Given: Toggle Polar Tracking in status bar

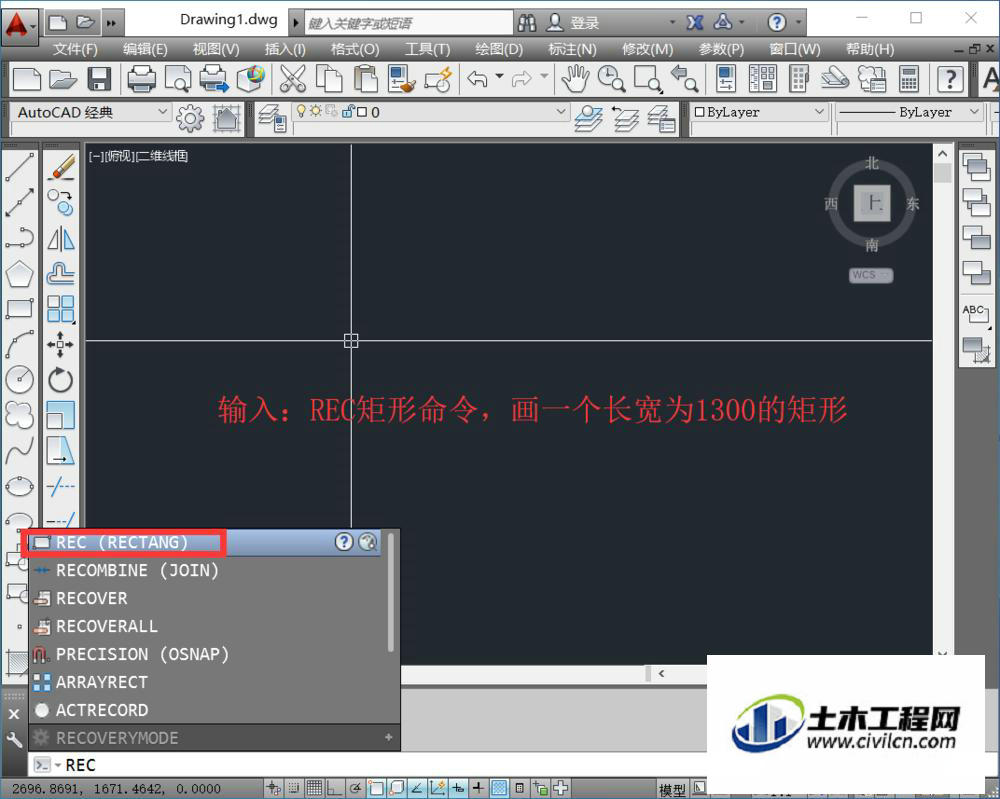Looking at the screenshot, I should tap(355, 788).
